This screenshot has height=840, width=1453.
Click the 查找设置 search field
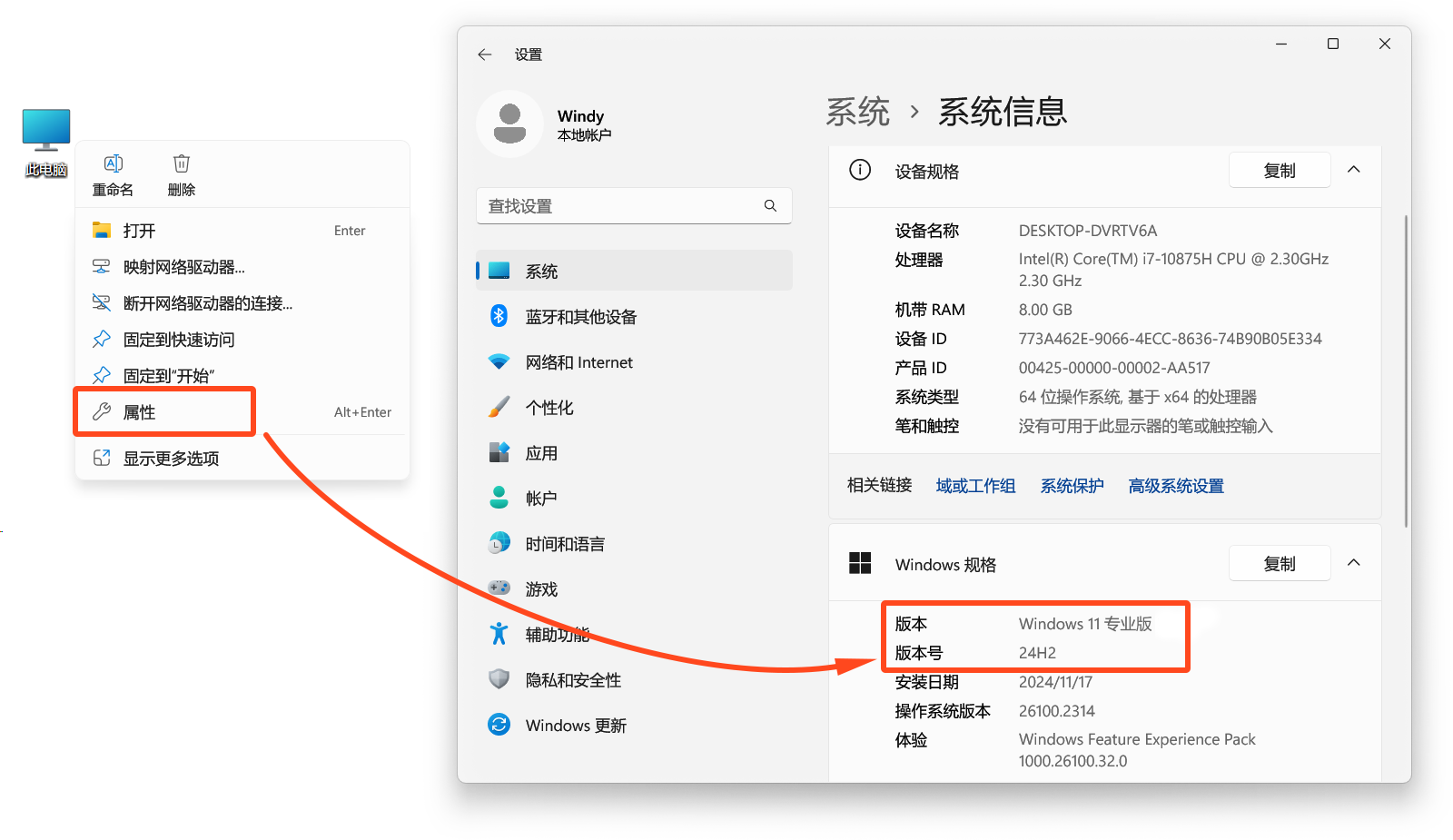633,205
